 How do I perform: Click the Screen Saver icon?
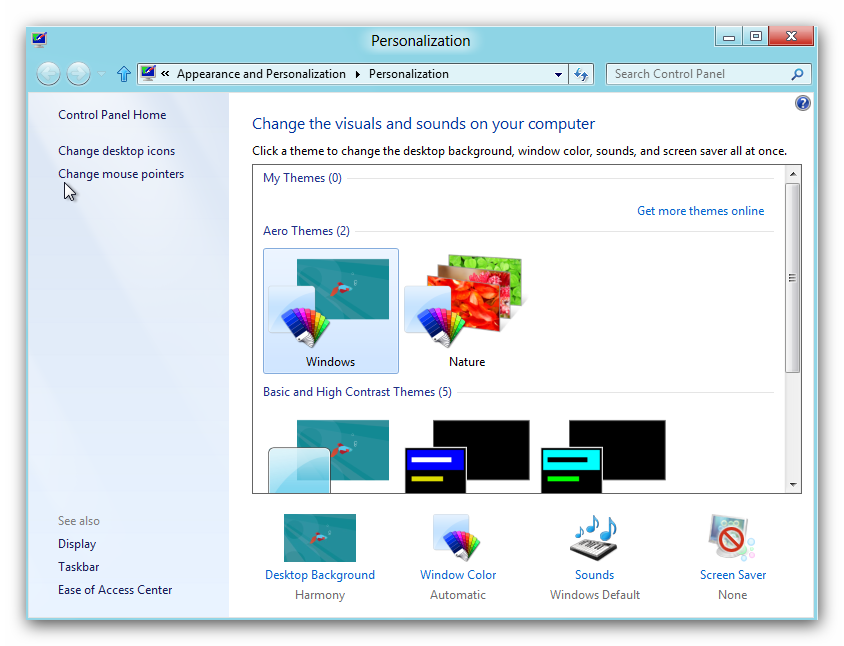732,538
